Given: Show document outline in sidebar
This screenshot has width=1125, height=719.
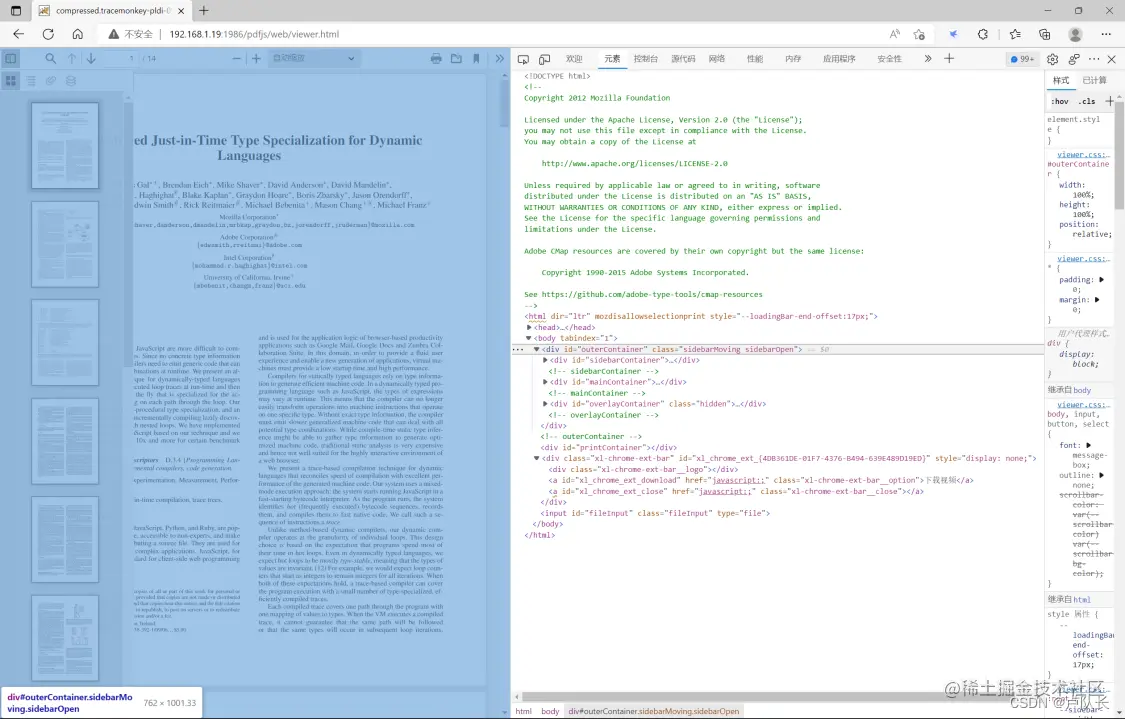Looking at the screenshot, I should pos(31,80).
